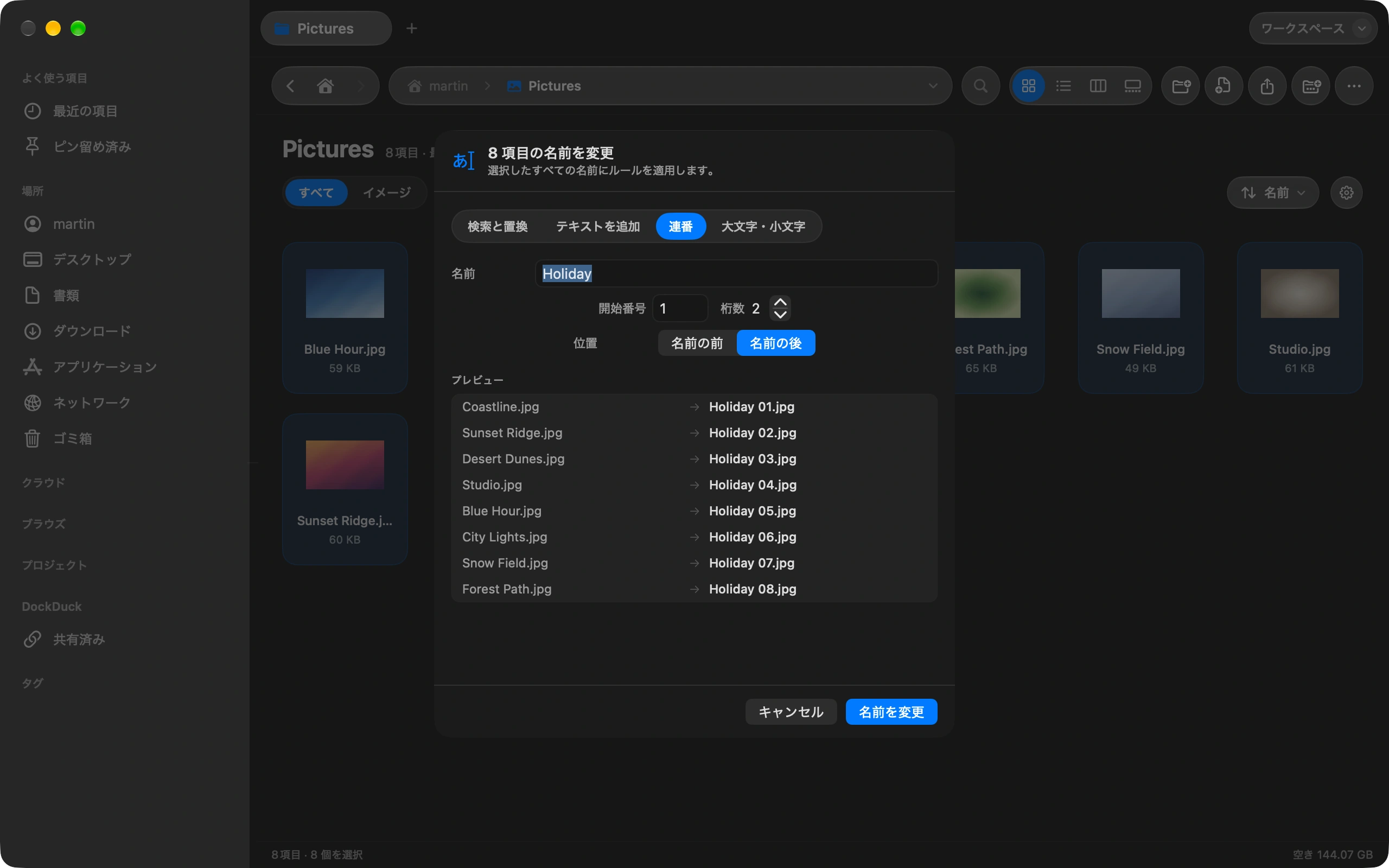Switch to list view

coord(1063,86)
